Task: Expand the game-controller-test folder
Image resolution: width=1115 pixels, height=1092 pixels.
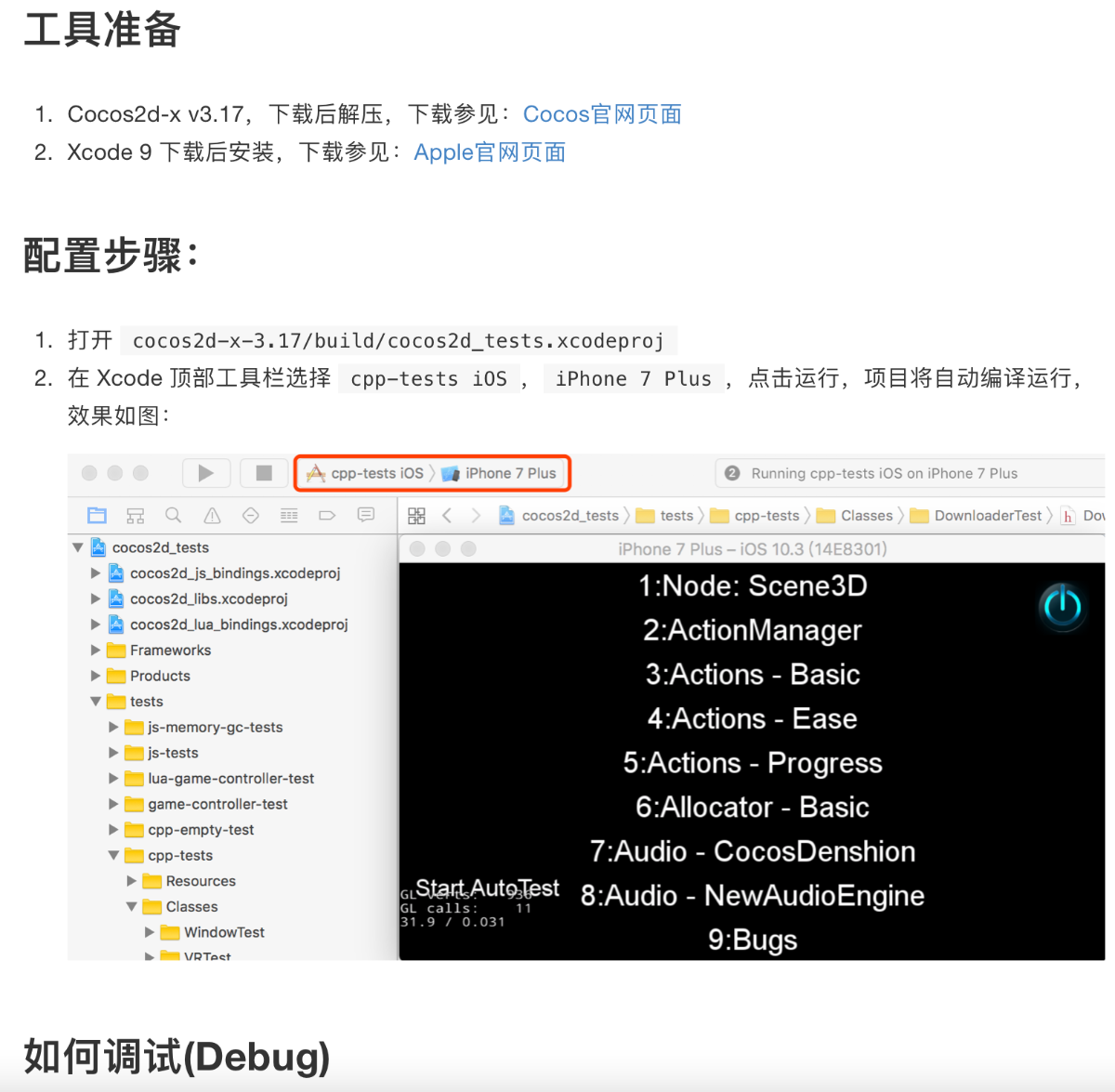Action: click(113, 804)
